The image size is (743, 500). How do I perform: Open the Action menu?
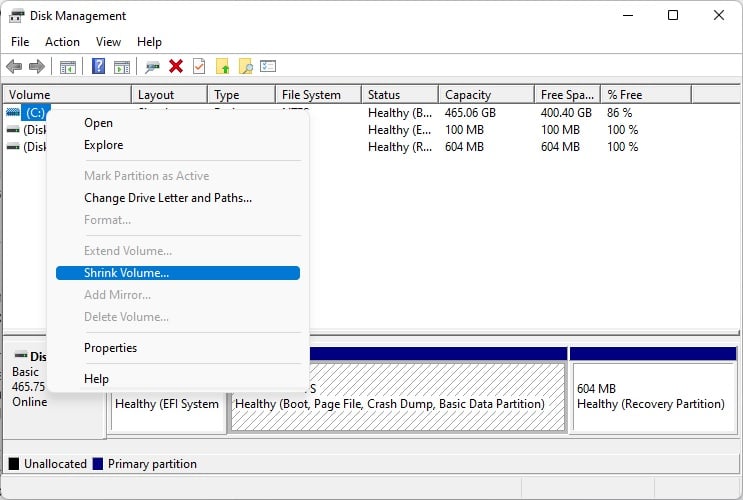62,42
